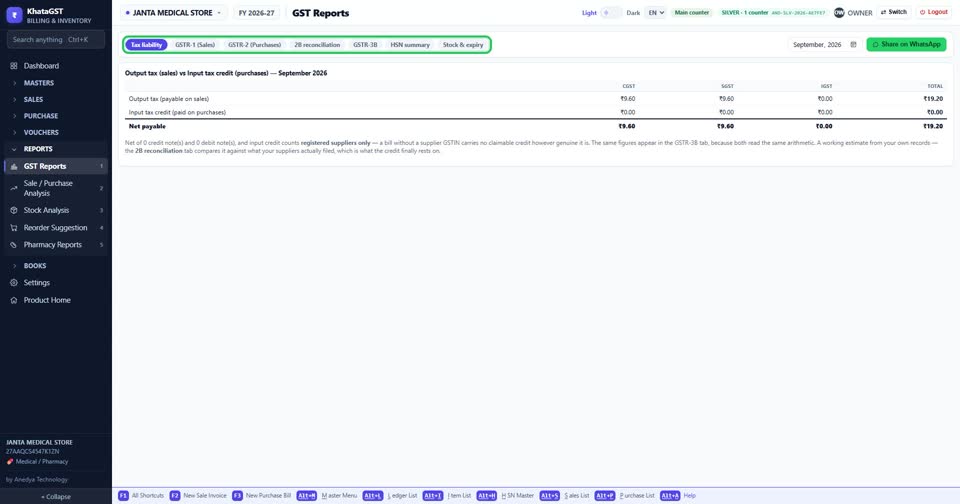The image size is (960, 504).
Task: Click the Switch user button
Action: click(893, 12)
